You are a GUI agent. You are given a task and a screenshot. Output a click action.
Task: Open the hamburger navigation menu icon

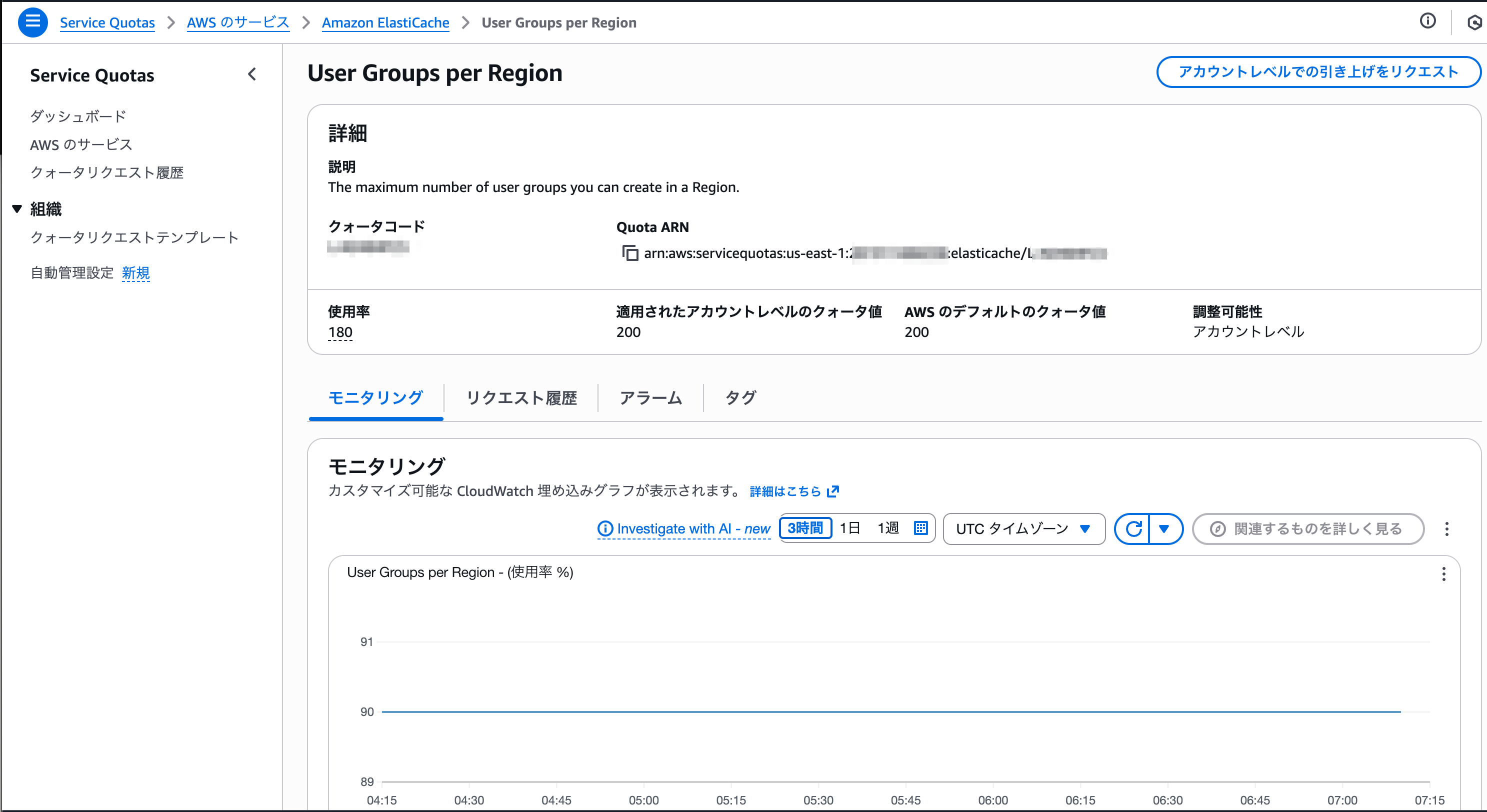pyautogui.click(x=33, y=22)
